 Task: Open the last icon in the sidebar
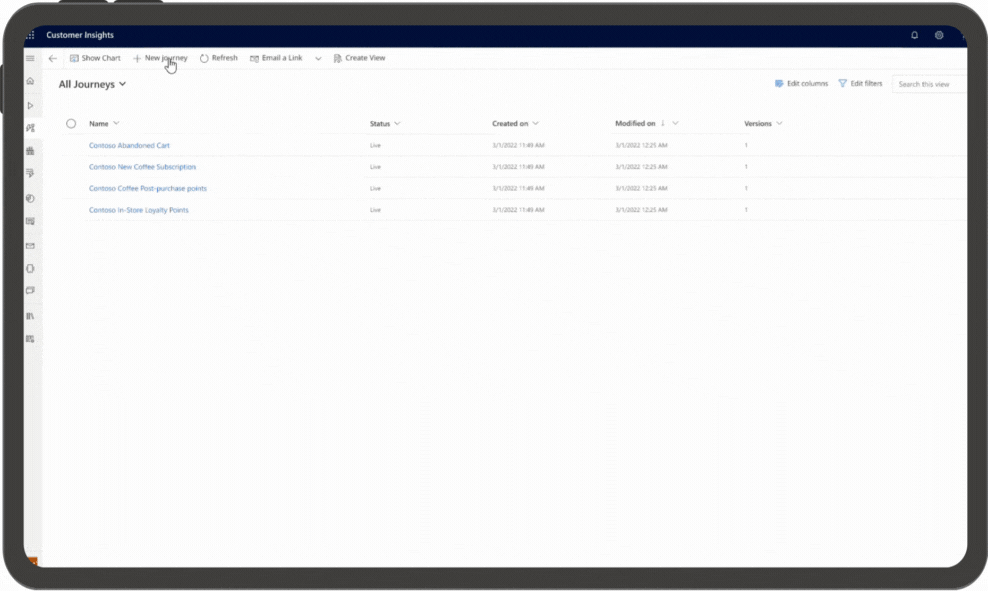pyautogui.click(x=30, y=339)
